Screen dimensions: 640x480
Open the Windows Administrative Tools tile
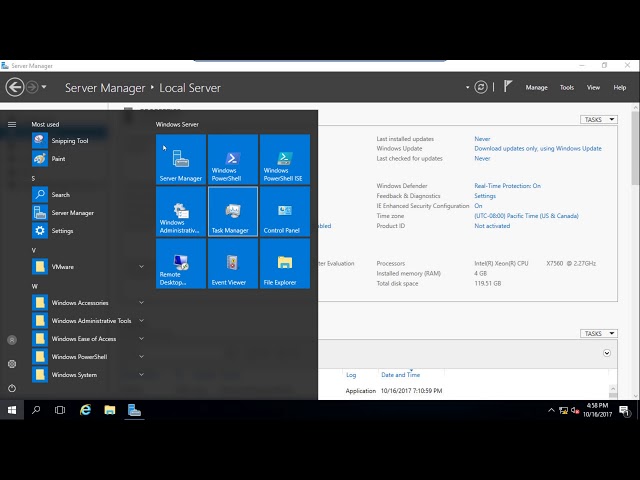point(181,211)
